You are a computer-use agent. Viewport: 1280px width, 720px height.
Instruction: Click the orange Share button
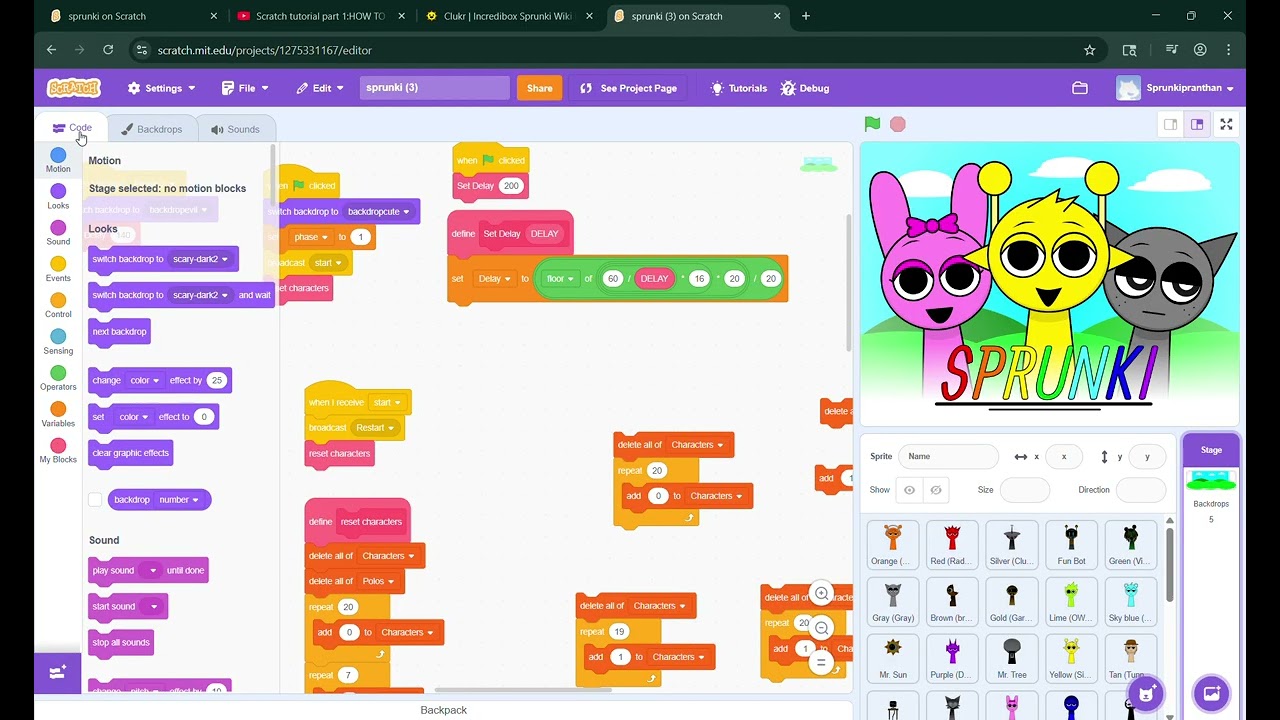[539, 88]
